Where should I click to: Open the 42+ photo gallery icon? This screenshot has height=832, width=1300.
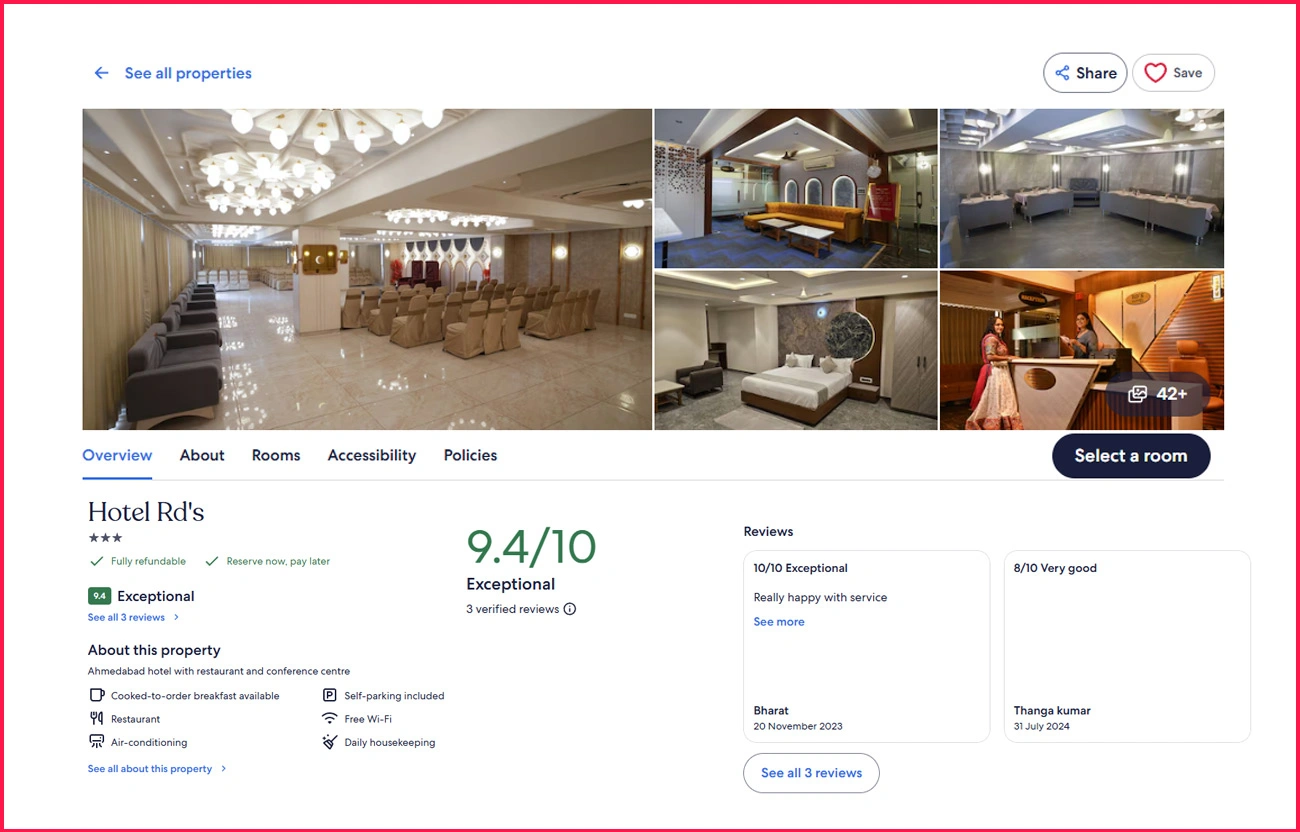(x=1137, y=394)
